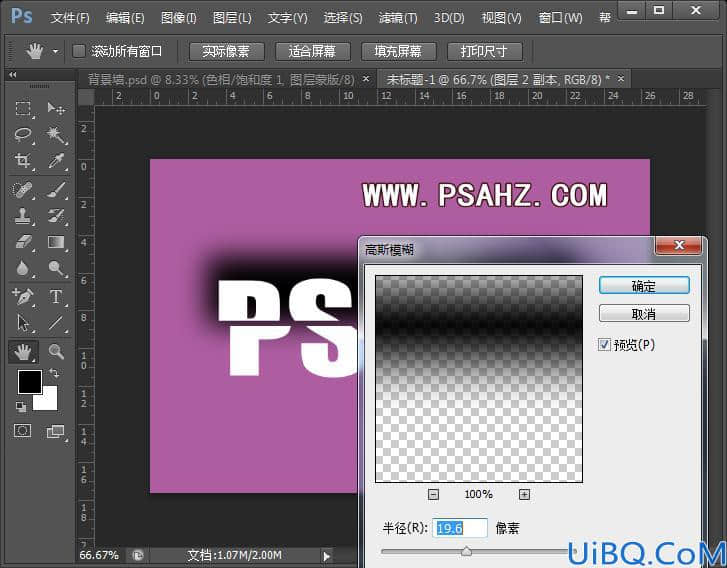Select the Move tool
The image size is (727, 568).
coord(56,108)
